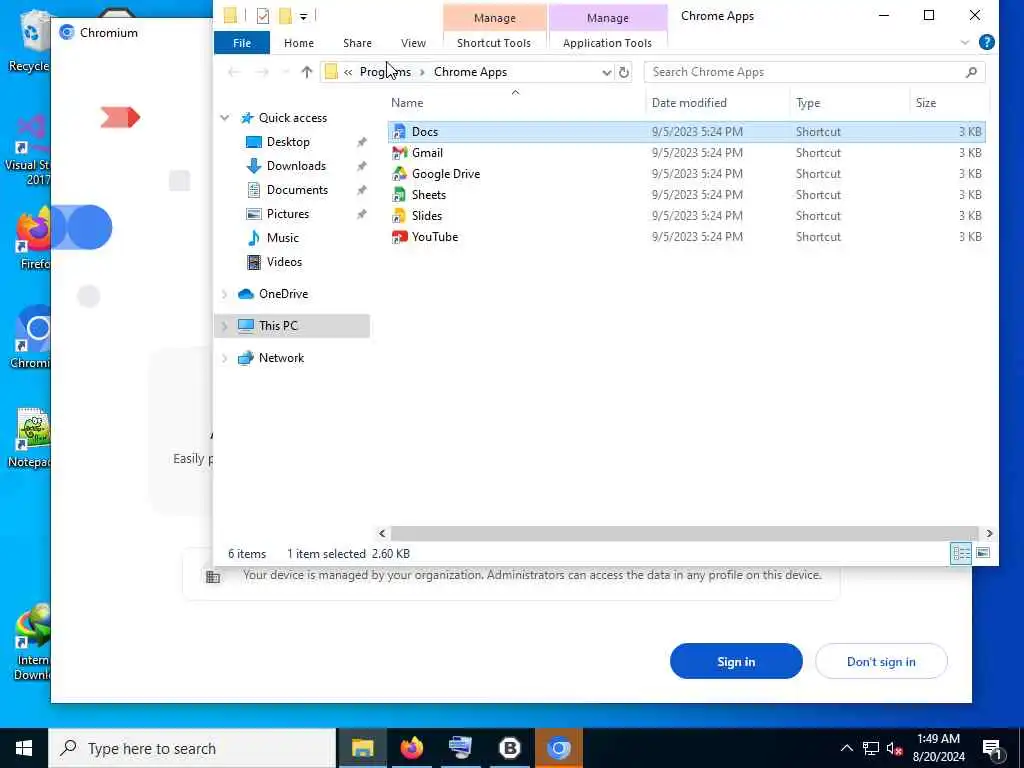Click Don't sign in in Chromium

(881, 661)
